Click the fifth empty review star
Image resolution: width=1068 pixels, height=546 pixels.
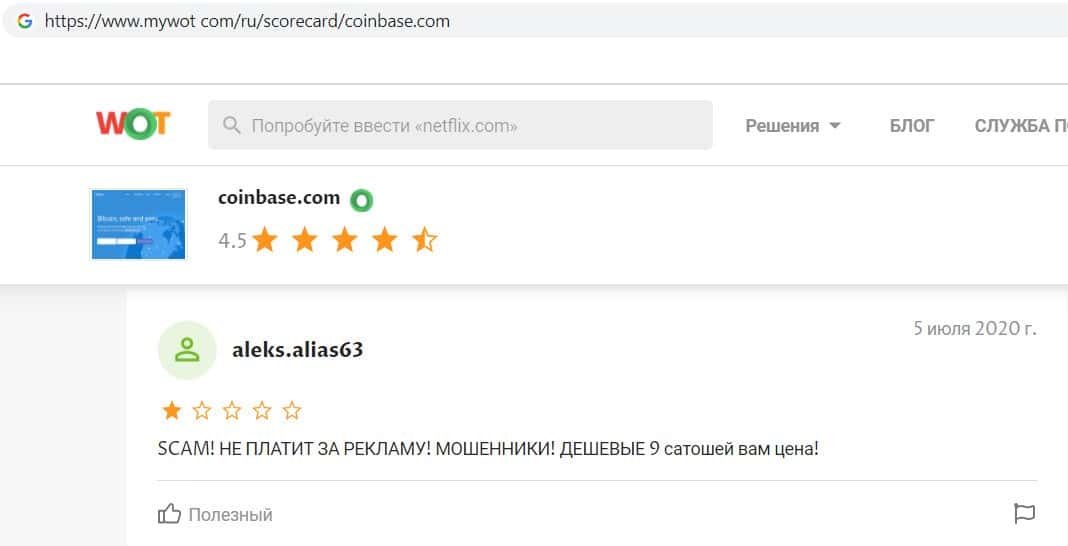(x=292, y=411)
